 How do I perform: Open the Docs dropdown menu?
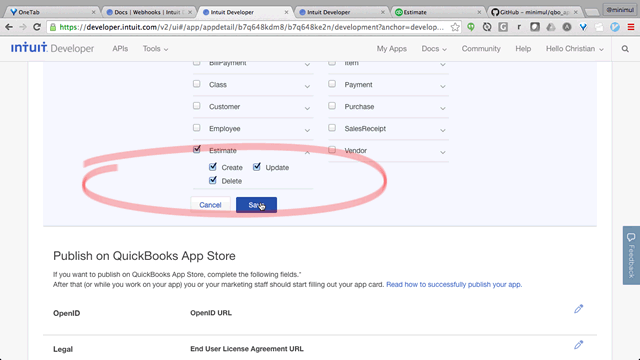[x=434, y=49]
